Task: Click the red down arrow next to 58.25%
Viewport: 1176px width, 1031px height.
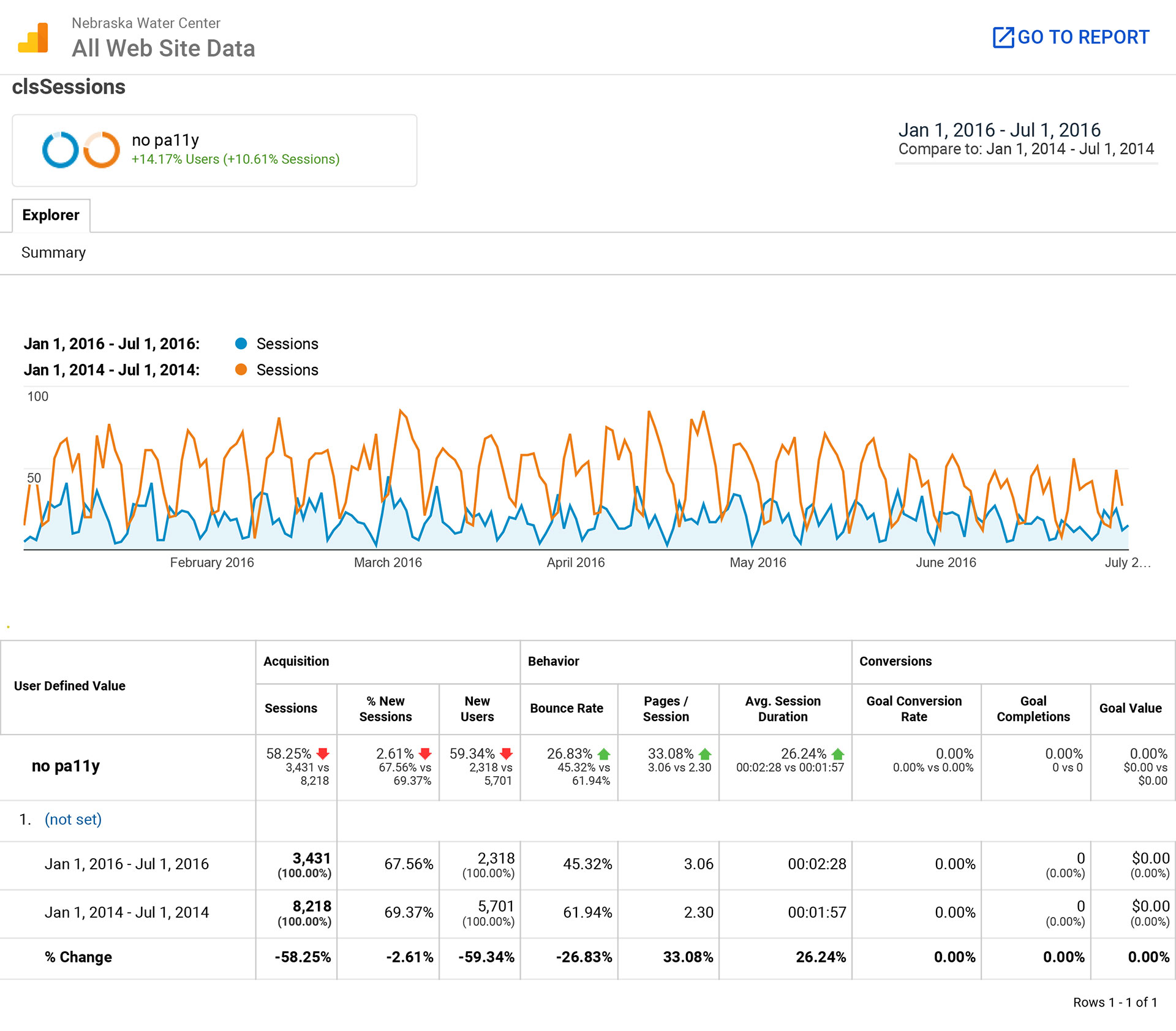Action: 323,754
